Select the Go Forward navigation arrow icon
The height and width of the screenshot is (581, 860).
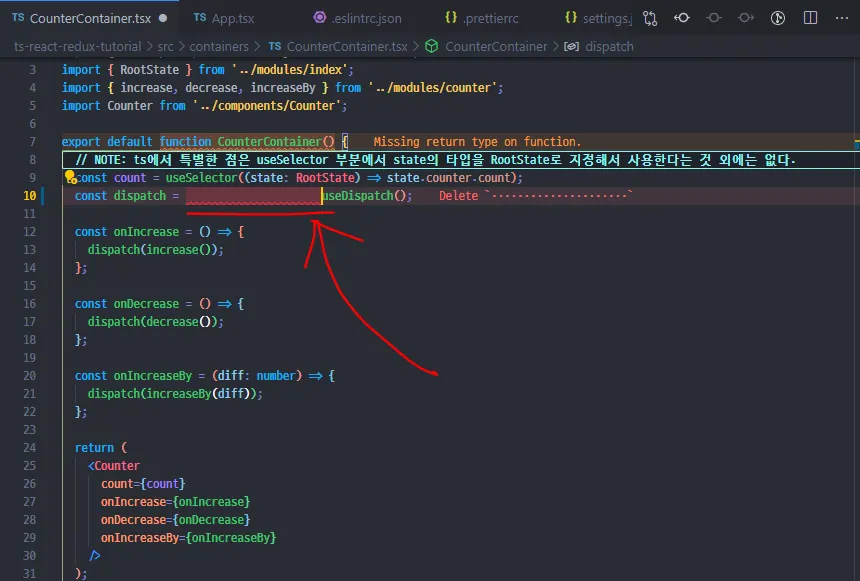coord(747,17)
